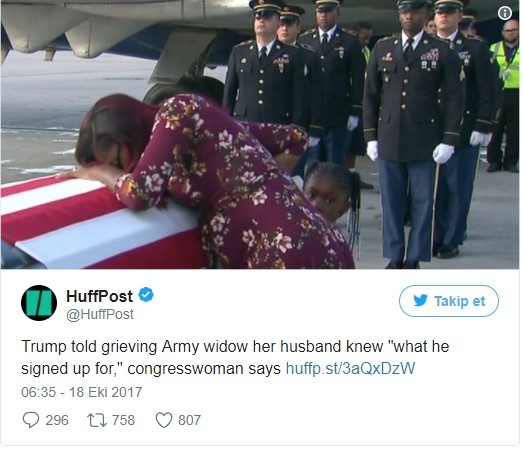Open the tweet's embedded photo
523x452 pixels.
260,134
